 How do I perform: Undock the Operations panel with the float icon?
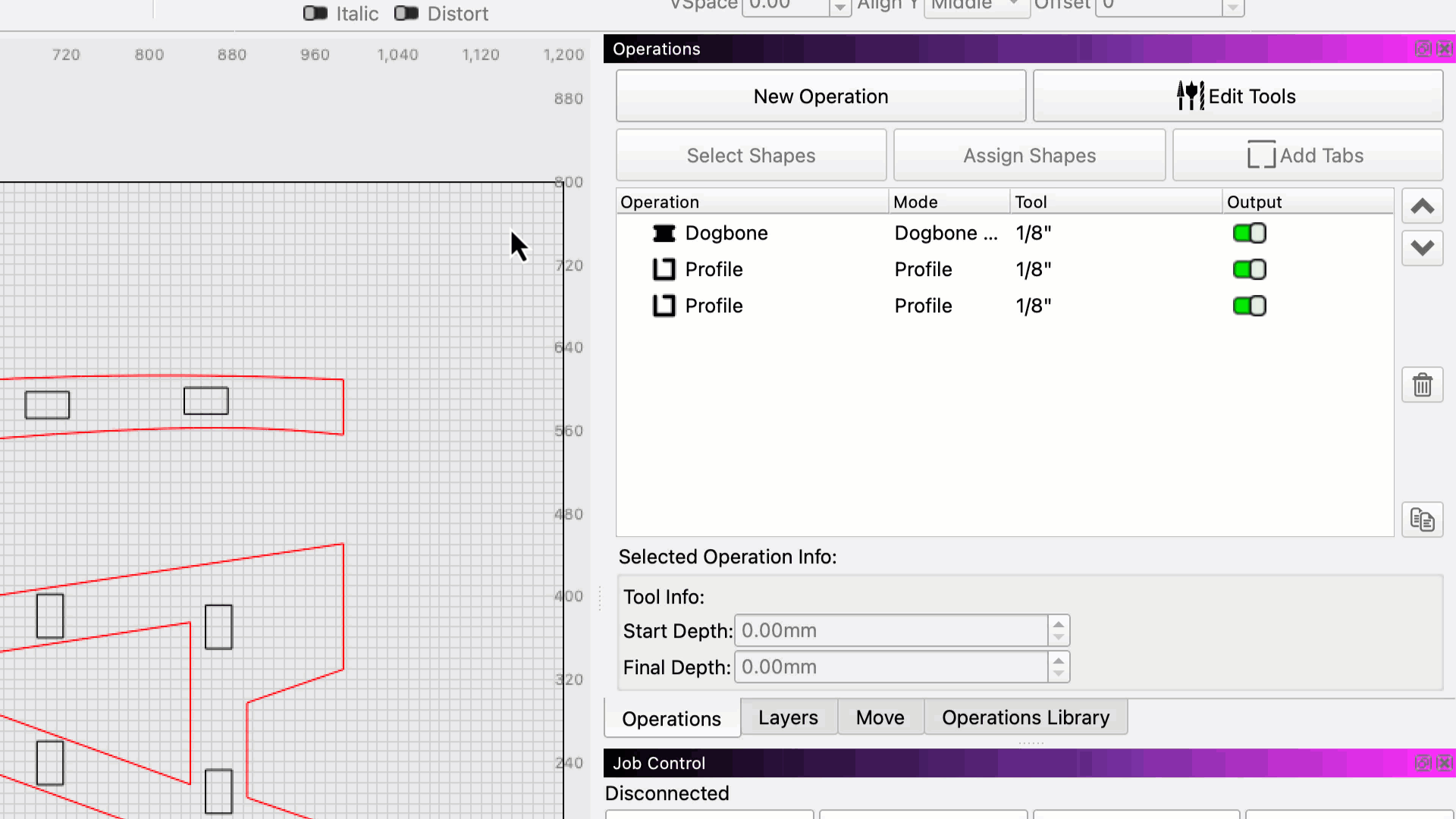tap(1423, 49)
